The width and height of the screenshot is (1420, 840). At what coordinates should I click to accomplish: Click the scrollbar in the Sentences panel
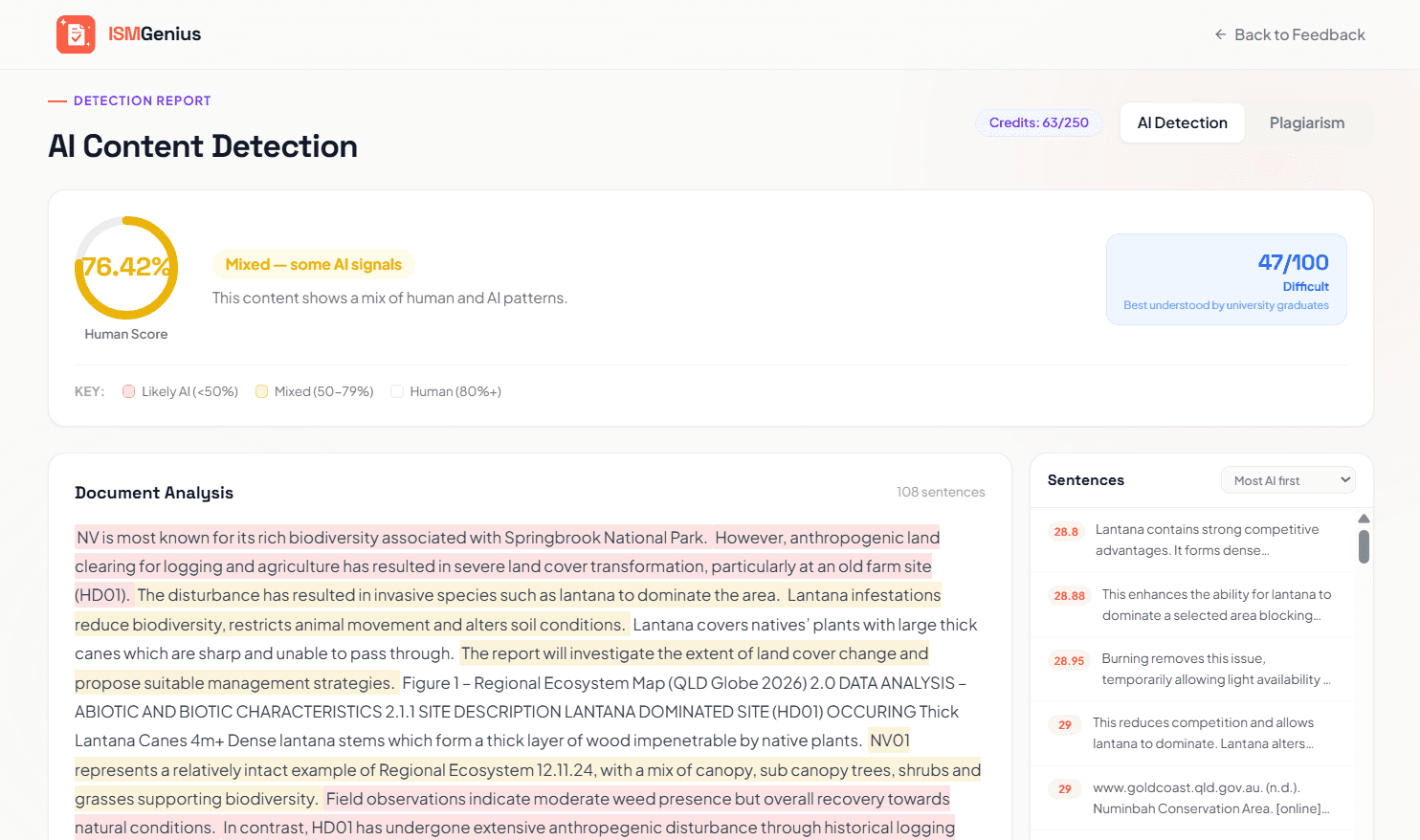tap(1364, 545)
